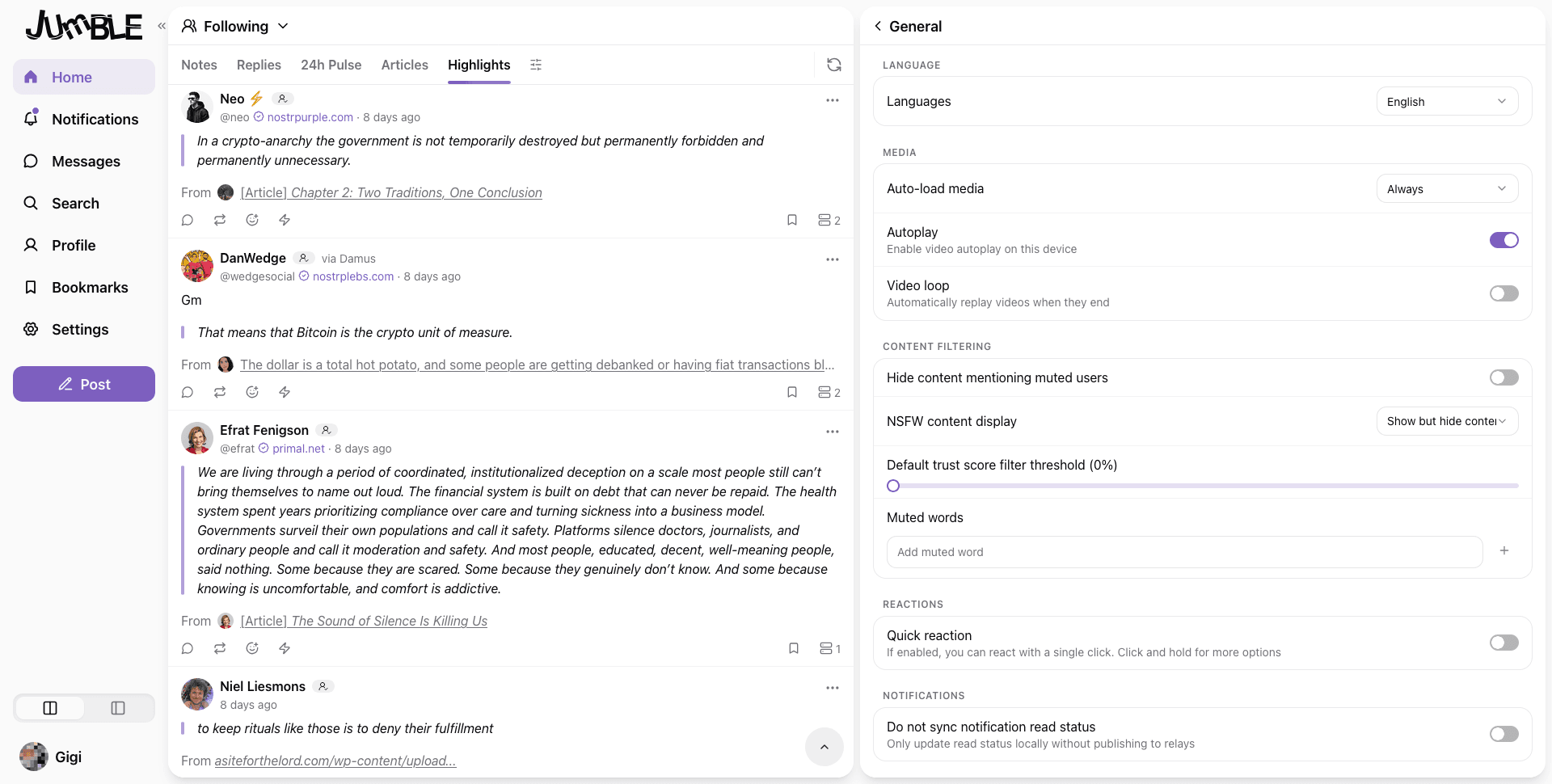Switch to single-column layout icon

[x=118, y=708]
